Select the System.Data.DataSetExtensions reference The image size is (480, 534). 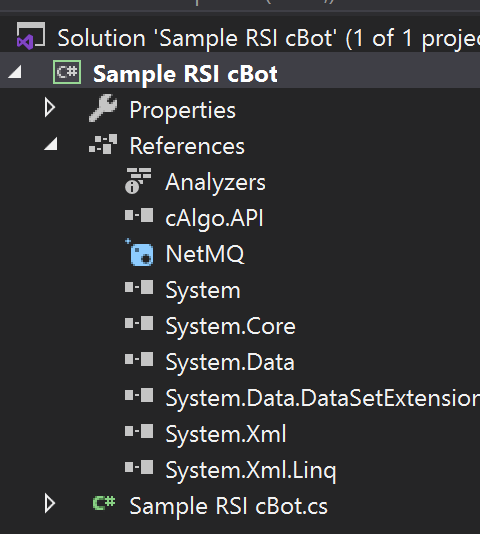point(323,398)
